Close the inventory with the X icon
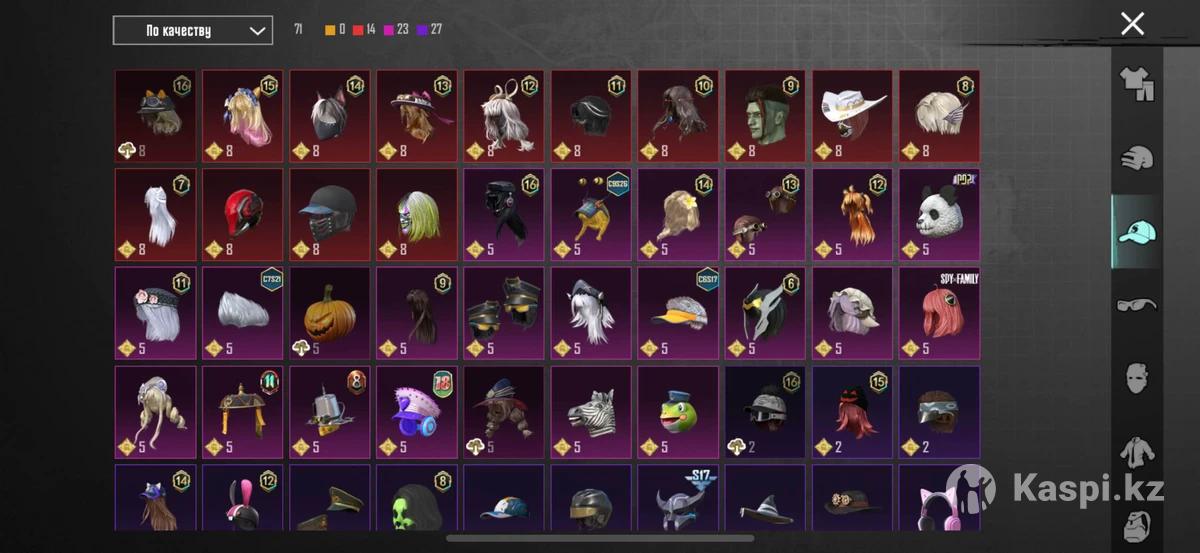1200x553 pixels. [x=1132, y=24]
